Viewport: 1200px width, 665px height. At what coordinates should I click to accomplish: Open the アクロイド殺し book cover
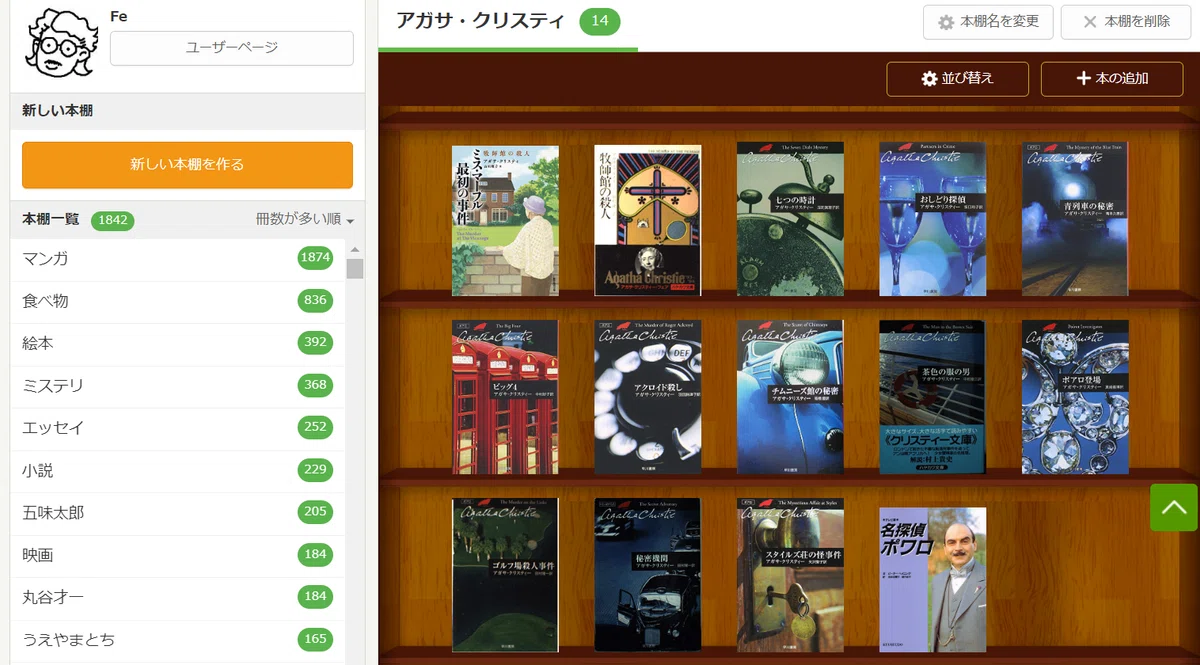[648, 397]
